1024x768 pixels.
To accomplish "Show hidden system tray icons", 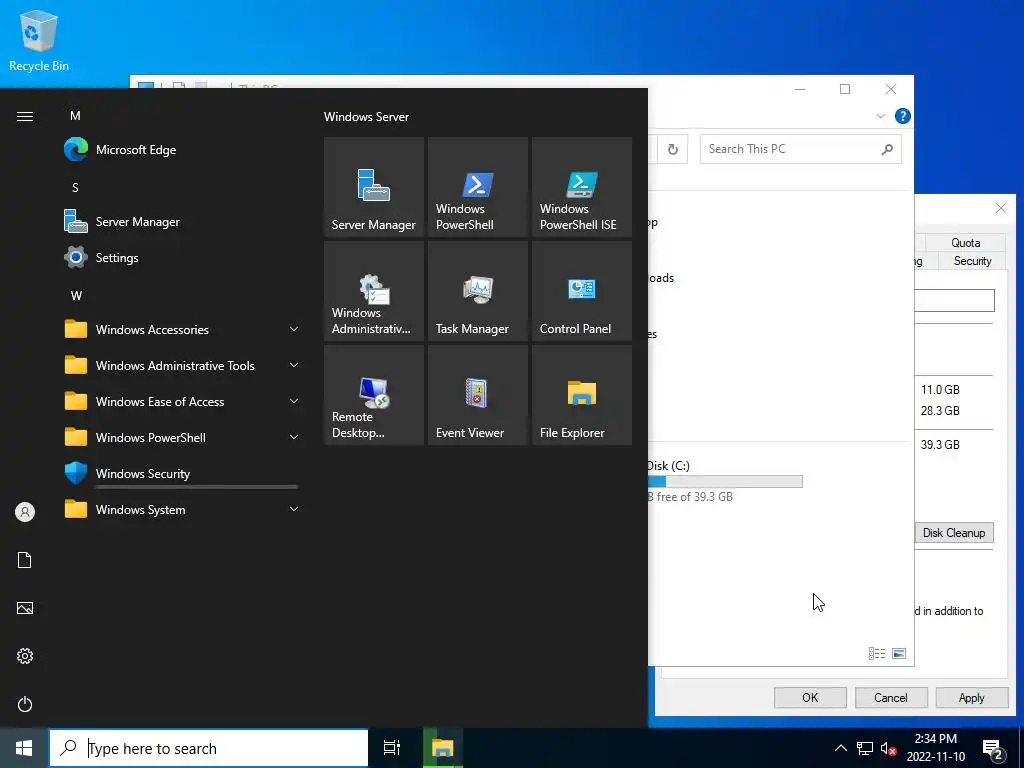I will point(840,748).
